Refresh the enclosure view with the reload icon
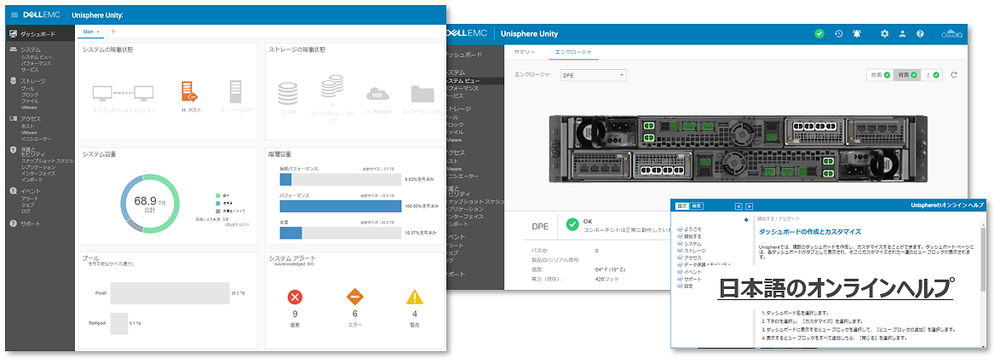 point(954,75)
